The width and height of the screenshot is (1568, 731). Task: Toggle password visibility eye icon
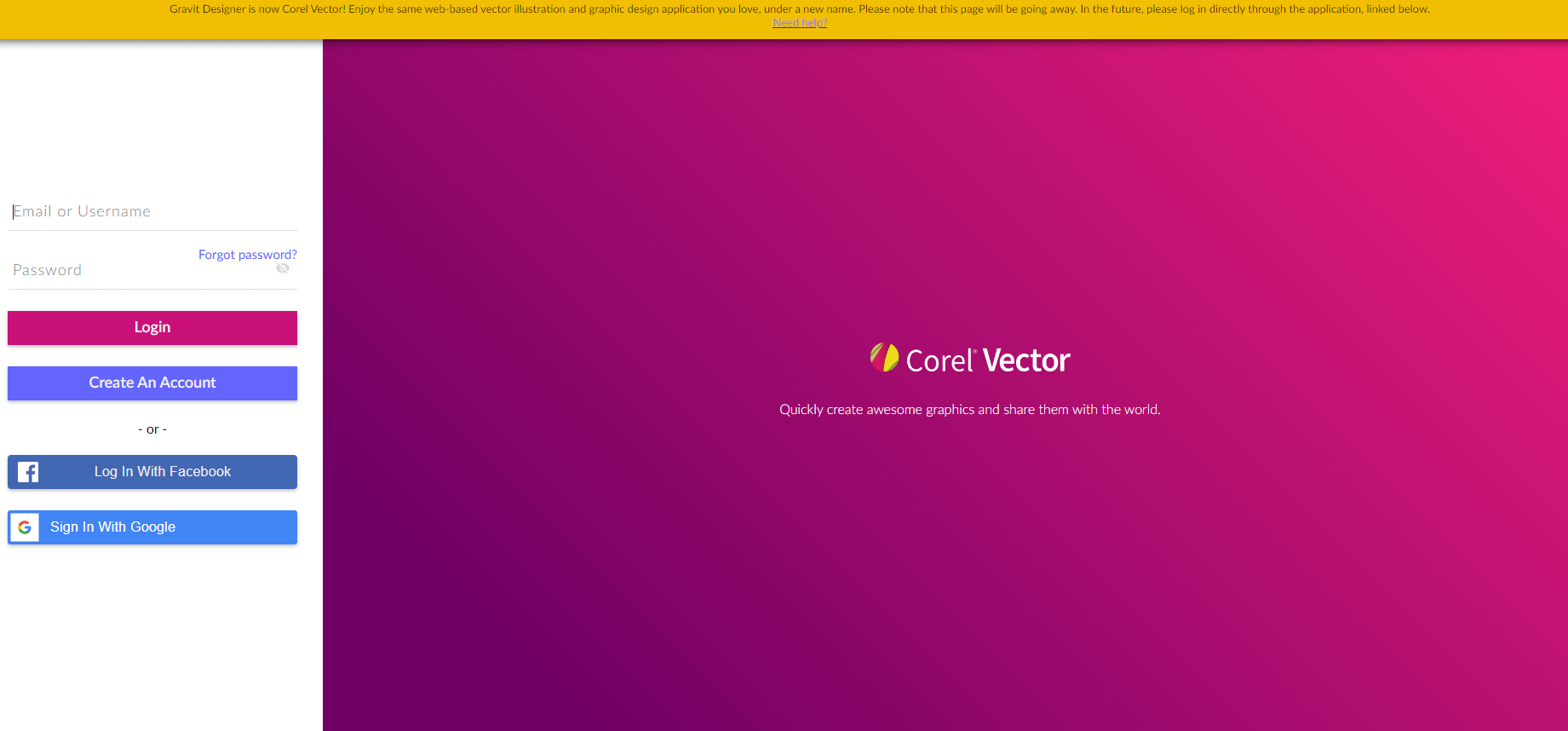click(283, 268)
